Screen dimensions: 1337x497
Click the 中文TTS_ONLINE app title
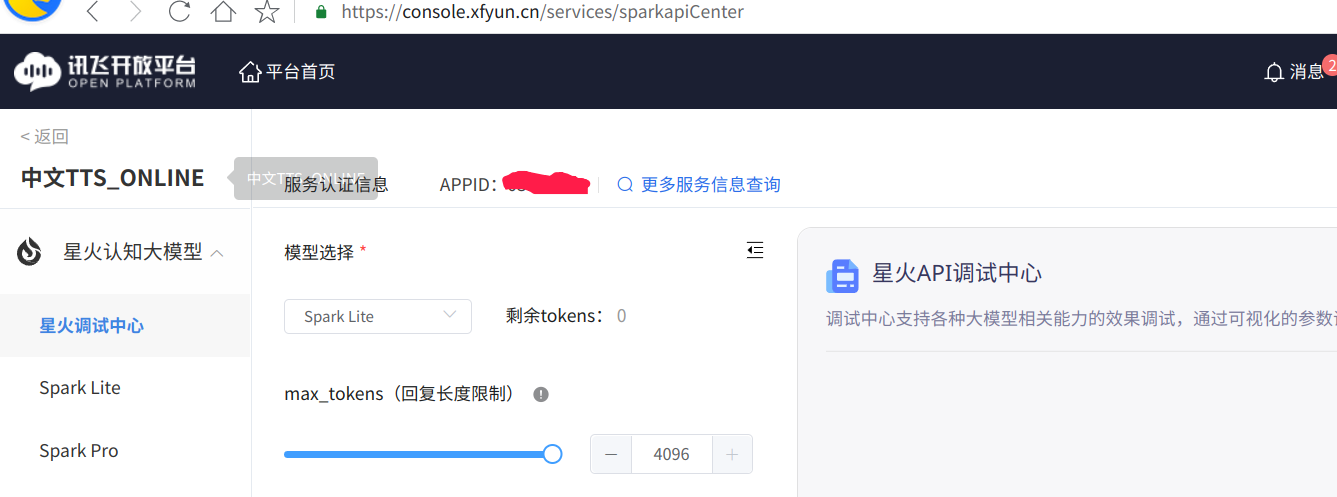(x=112, y=178)
